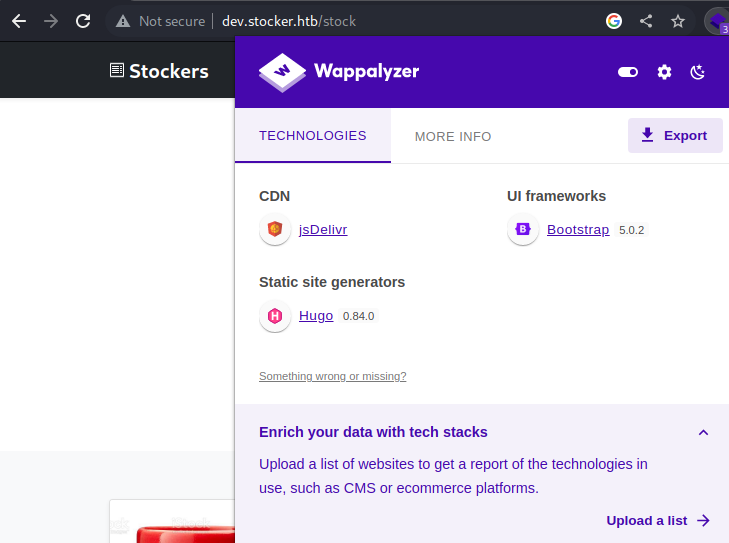Open the Bootstrap technology link
This screenshot has width=729, height=543.
(578, 230)
